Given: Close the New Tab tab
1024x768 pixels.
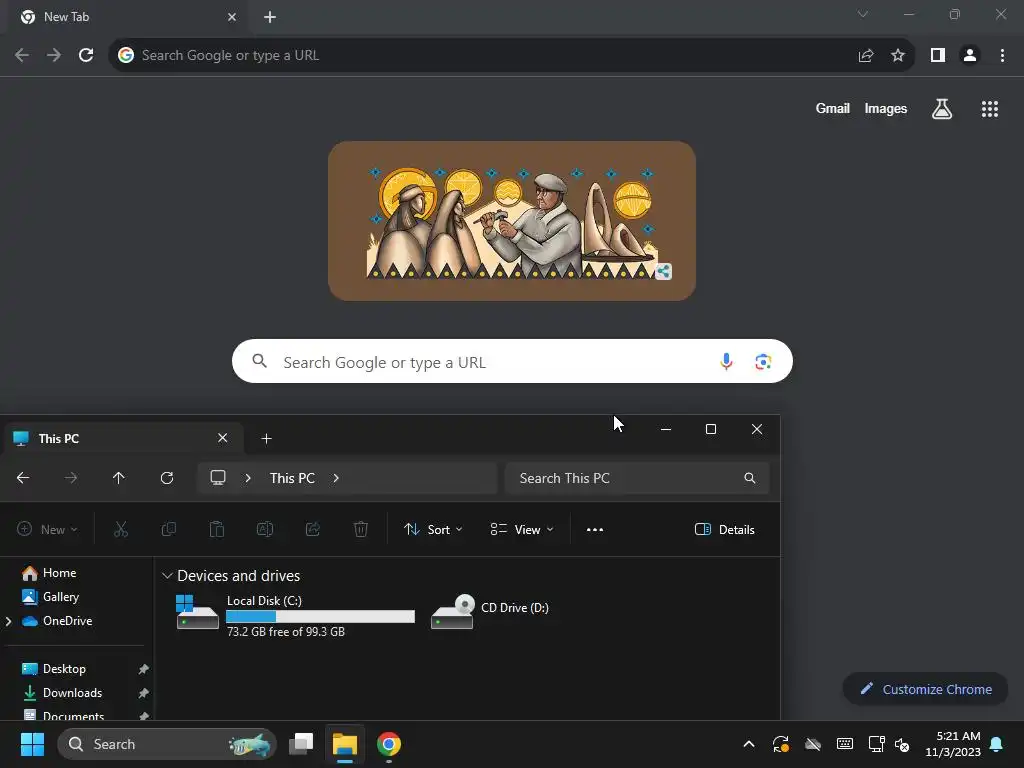Looking at the screenshot, I should [x=232, y=17].
